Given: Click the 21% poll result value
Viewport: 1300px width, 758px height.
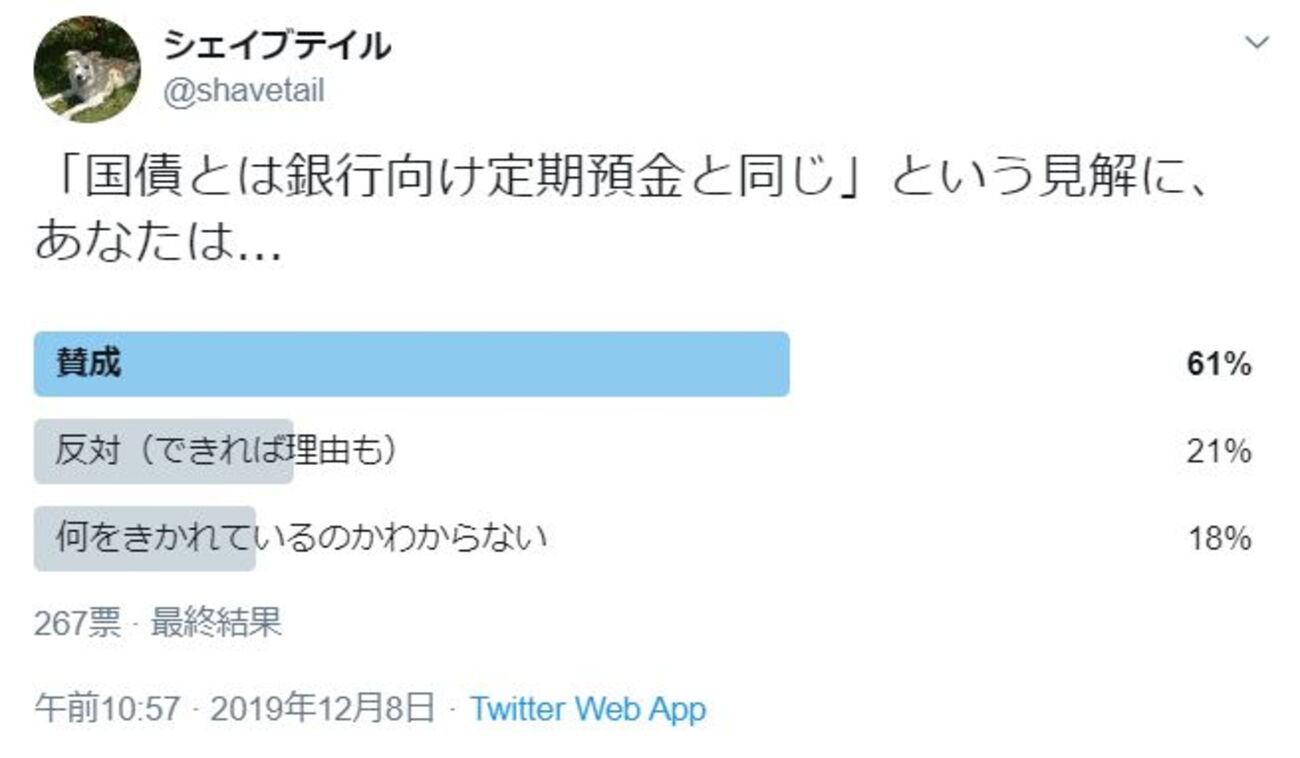Looking at the screenshot, I should 1219,452.
